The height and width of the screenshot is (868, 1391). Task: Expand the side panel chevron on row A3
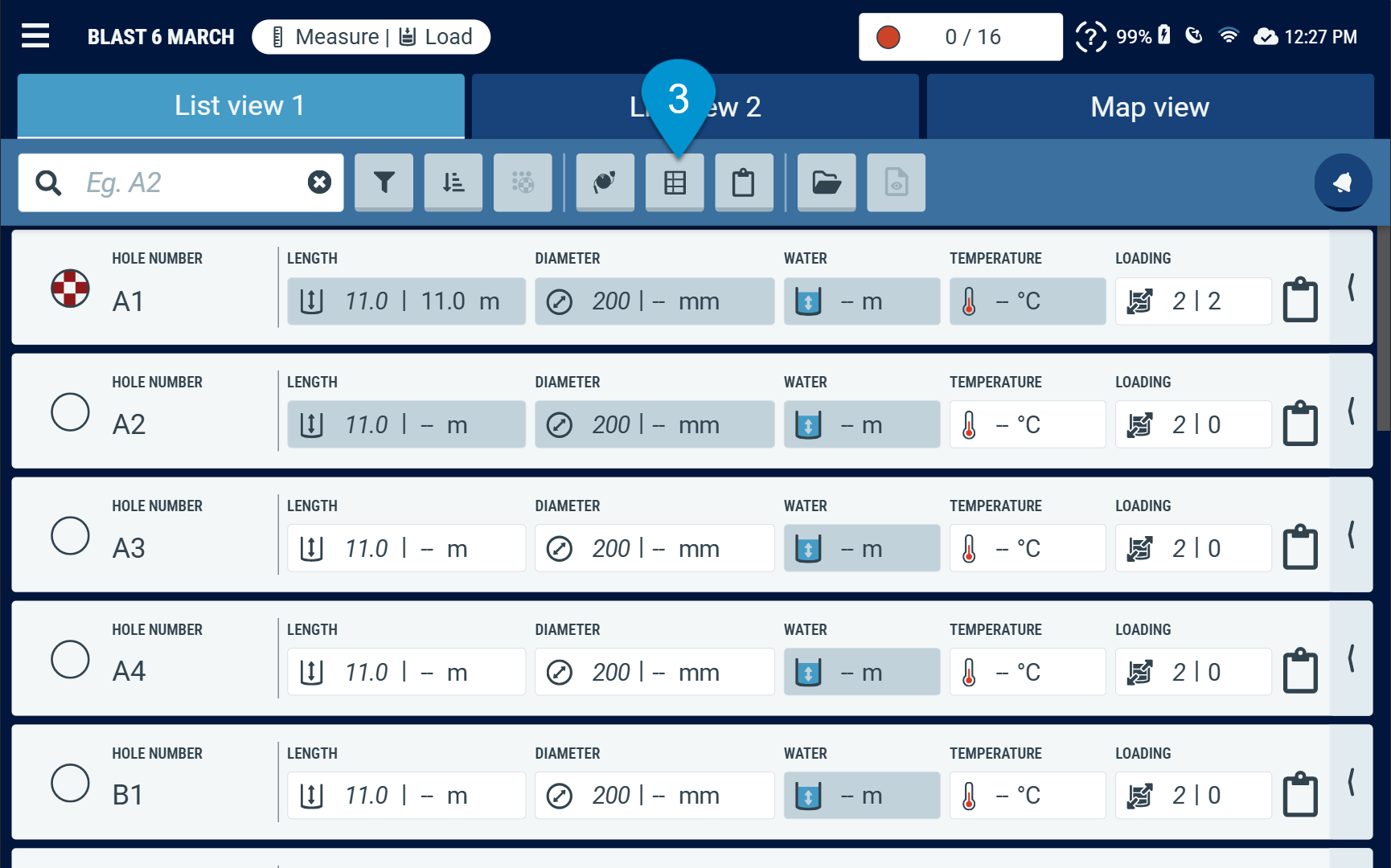(x=1352, y=534)
